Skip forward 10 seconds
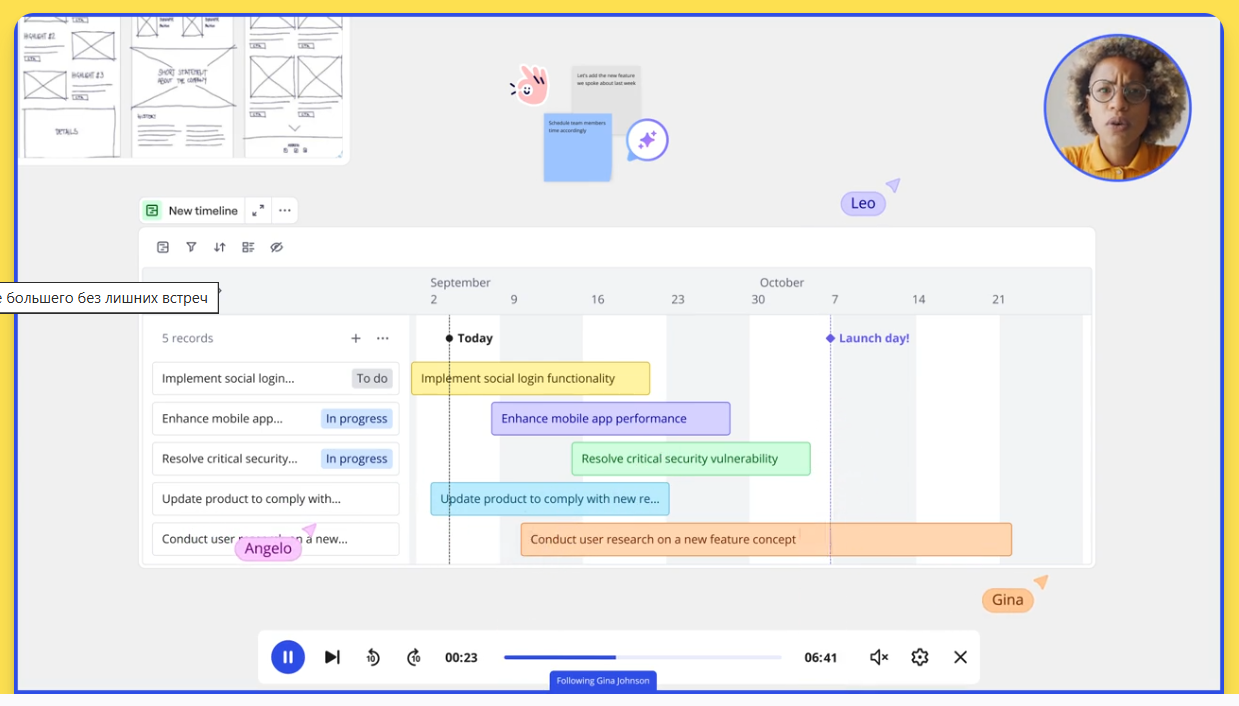 coord(414,657)
